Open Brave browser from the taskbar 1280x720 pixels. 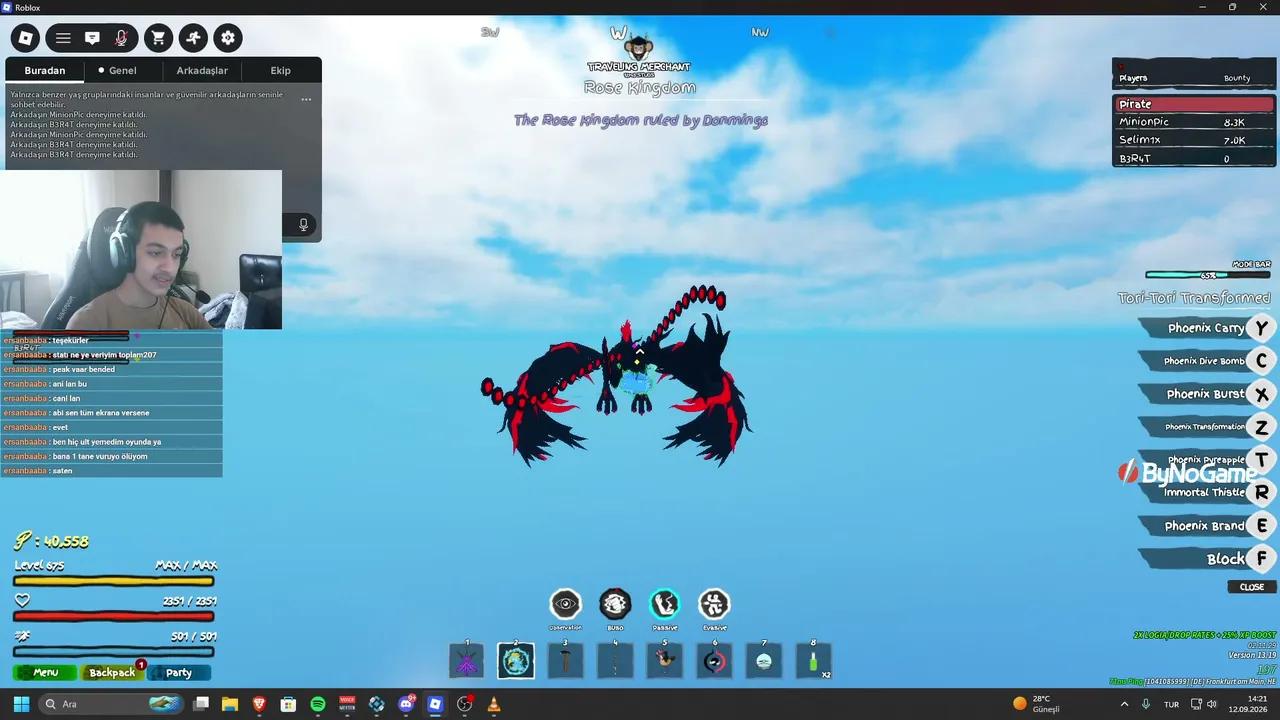pos(259,704)
